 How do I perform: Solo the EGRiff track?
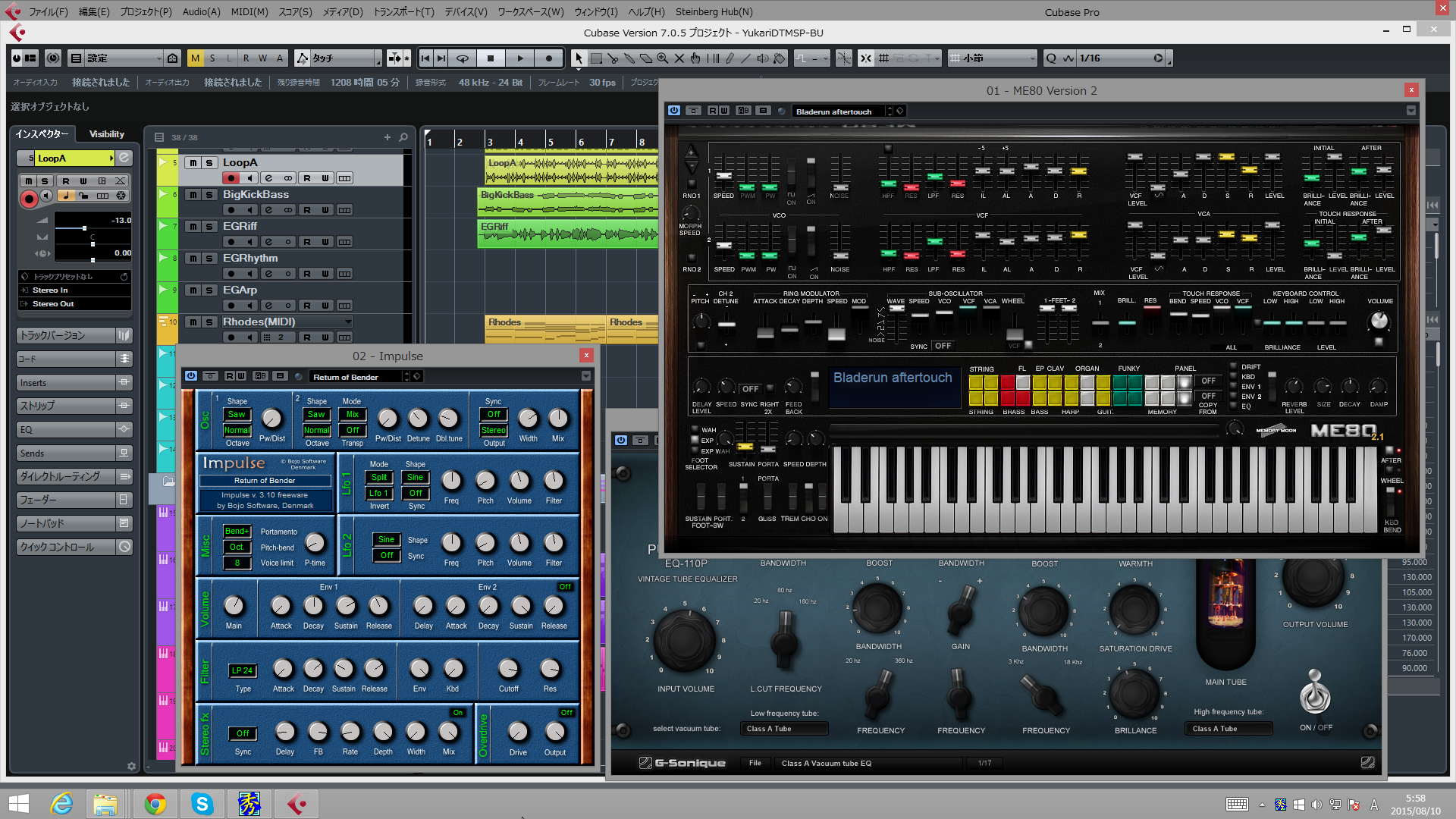[209, 227]
